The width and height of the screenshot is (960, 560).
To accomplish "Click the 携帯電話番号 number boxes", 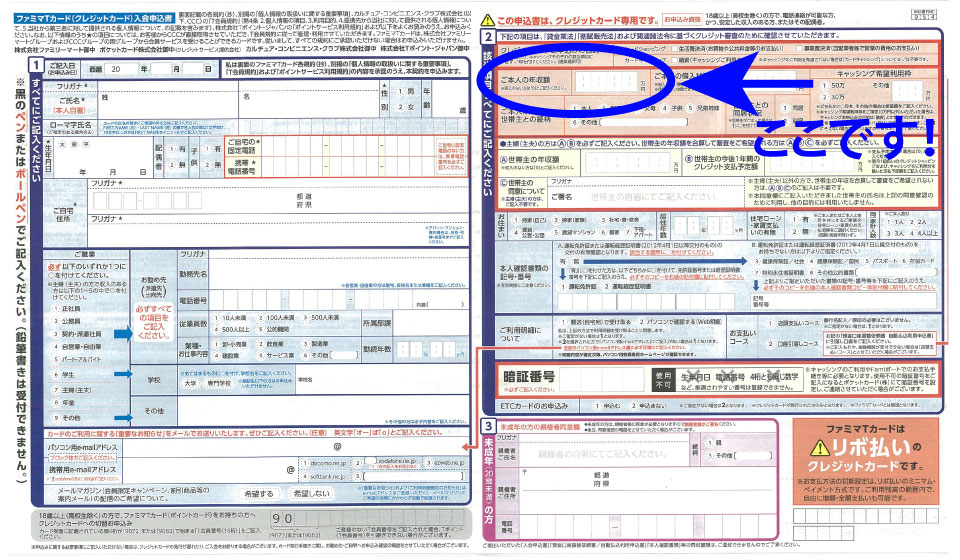I will pos(347,167).
